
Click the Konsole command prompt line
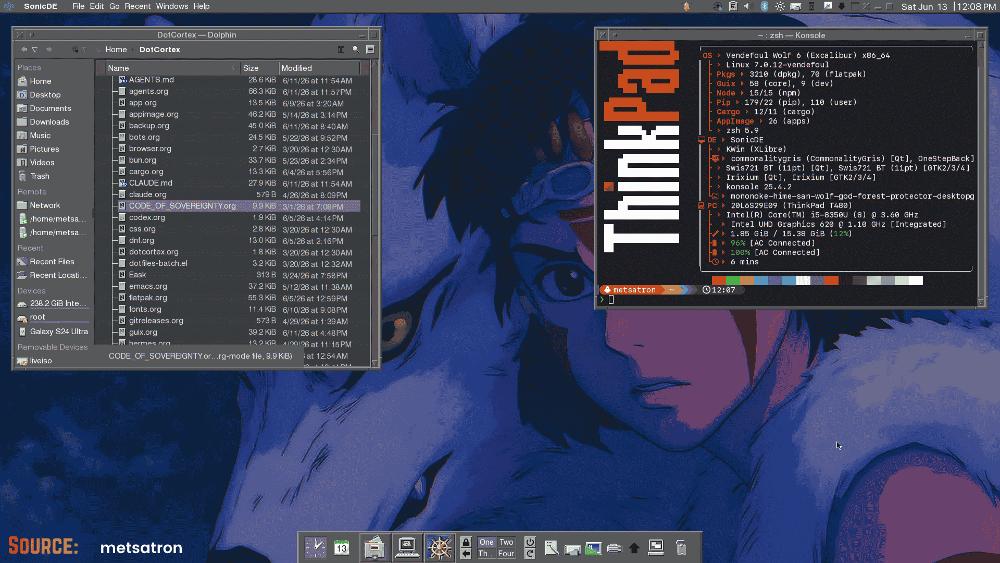click(786, 300)
